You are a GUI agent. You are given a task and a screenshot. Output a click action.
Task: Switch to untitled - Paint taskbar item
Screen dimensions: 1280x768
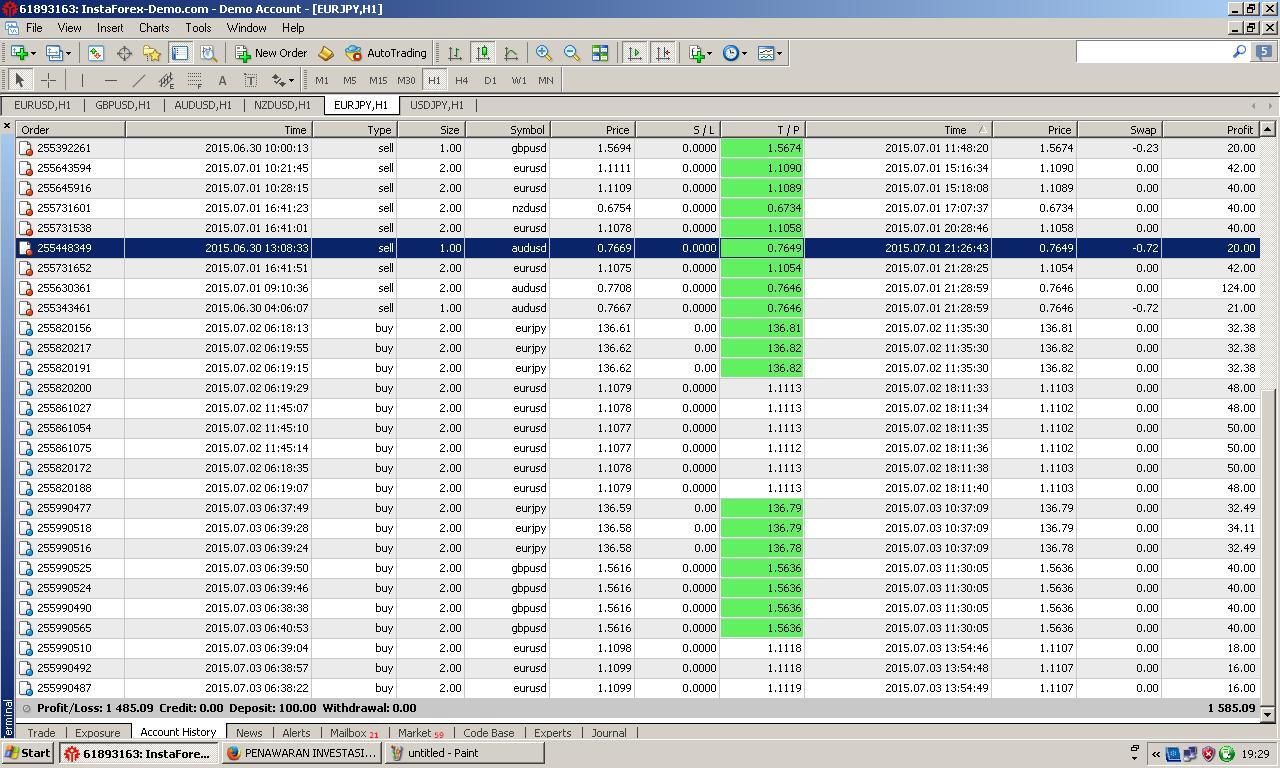(465, 753)
